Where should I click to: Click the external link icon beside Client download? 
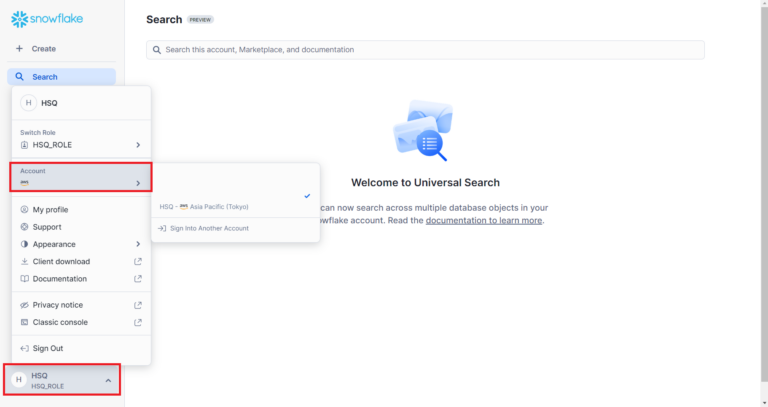click(x=138, y=262)
